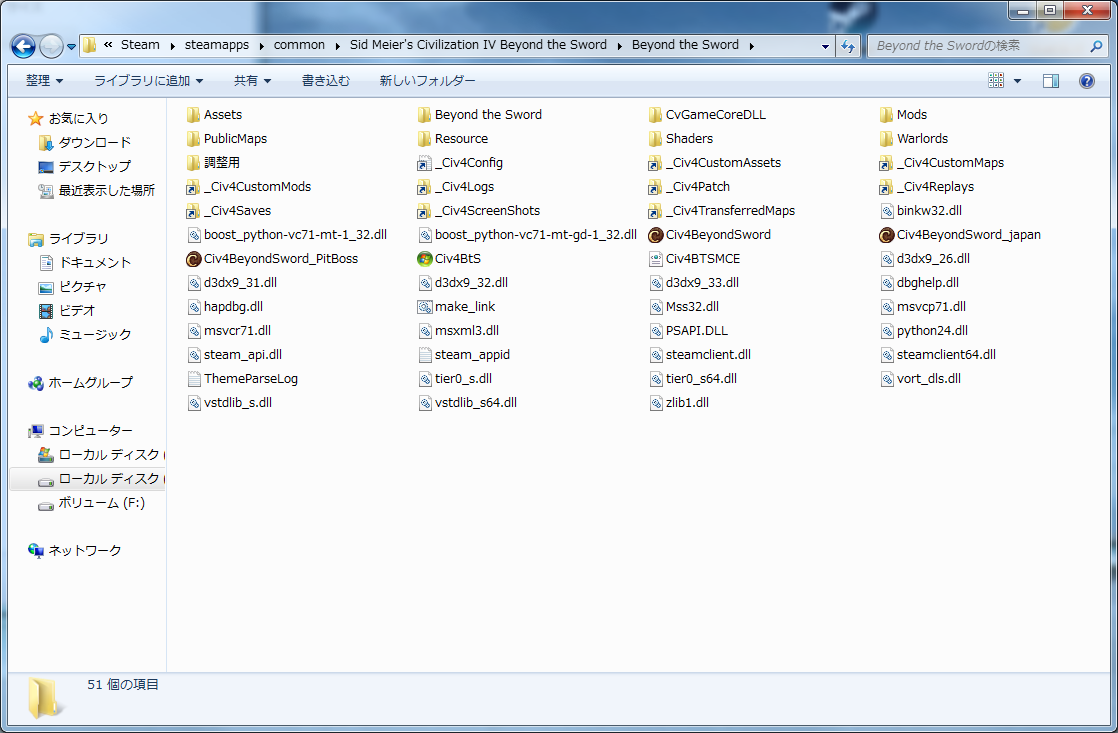Select the _Civ4Saves shortcut icon
This screenshot has height=733, width=1118.
193,211
